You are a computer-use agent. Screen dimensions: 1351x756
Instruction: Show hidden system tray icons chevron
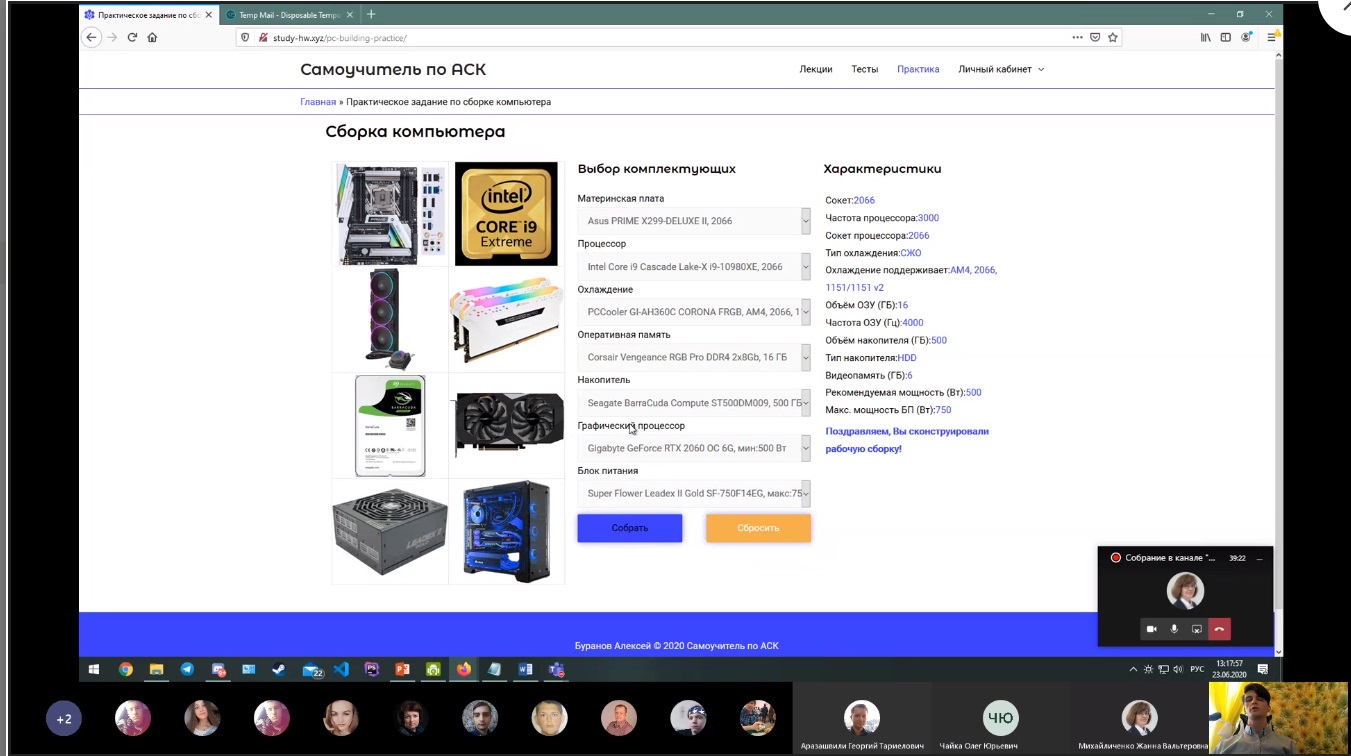click(x=1133, y=669)
